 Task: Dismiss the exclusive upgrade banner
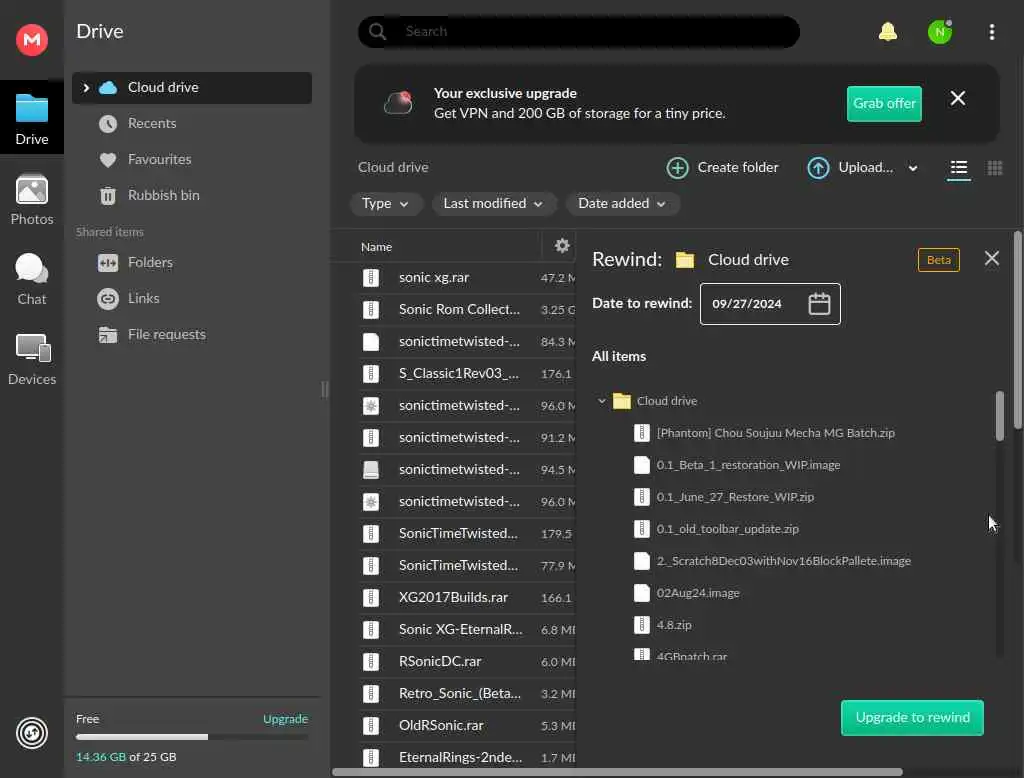coord(957,98)
